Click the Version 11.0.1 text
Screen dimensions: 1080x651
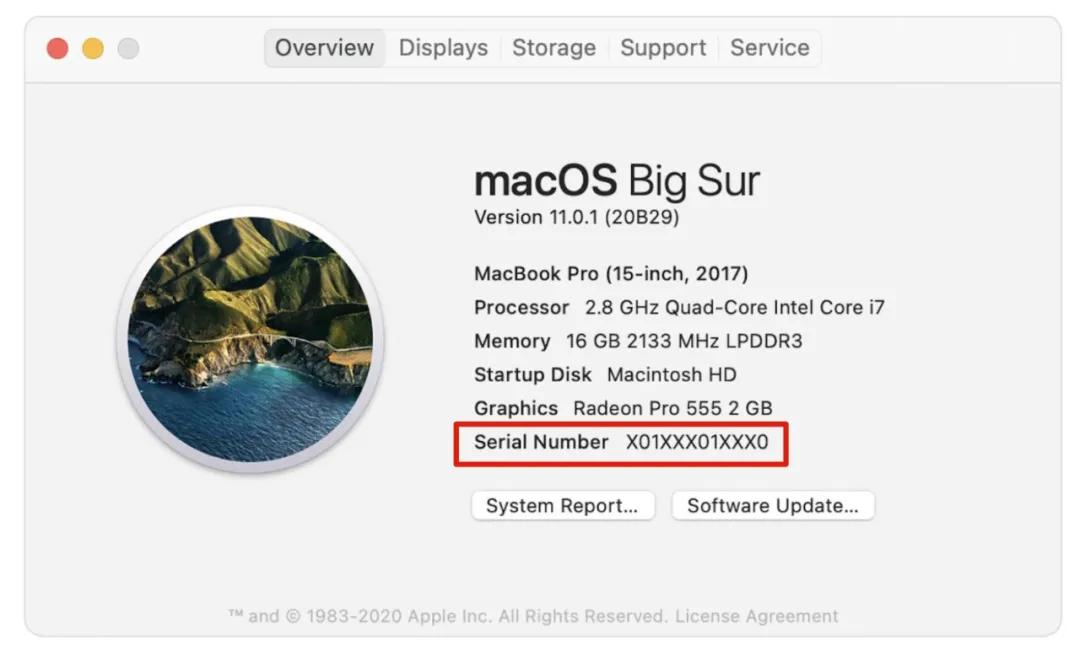click(x=576, y=217)
